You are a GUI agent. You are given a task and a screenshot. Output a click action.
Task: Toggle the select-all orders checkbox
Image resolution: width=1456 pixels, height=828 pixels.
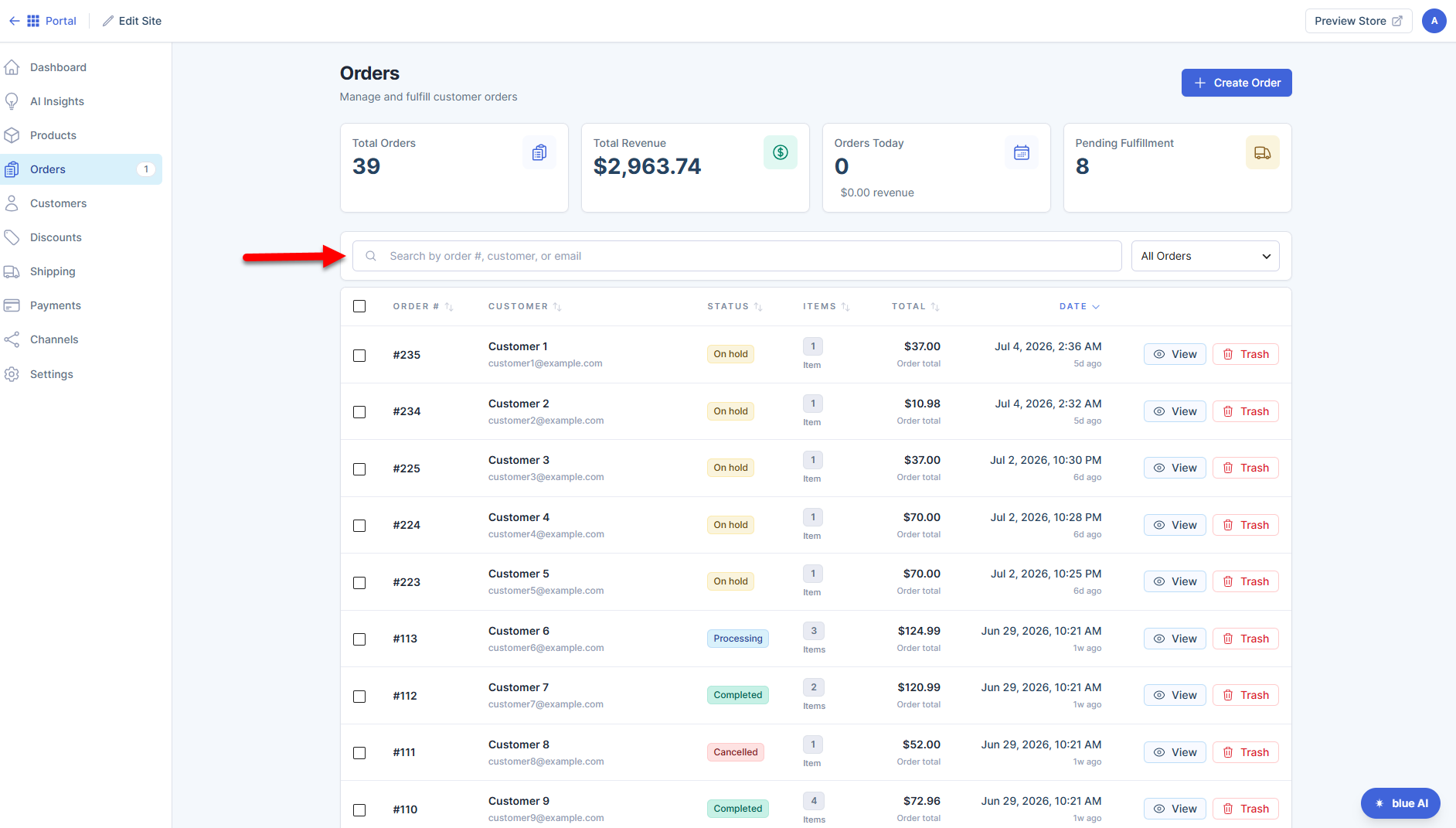pos(359,306)
